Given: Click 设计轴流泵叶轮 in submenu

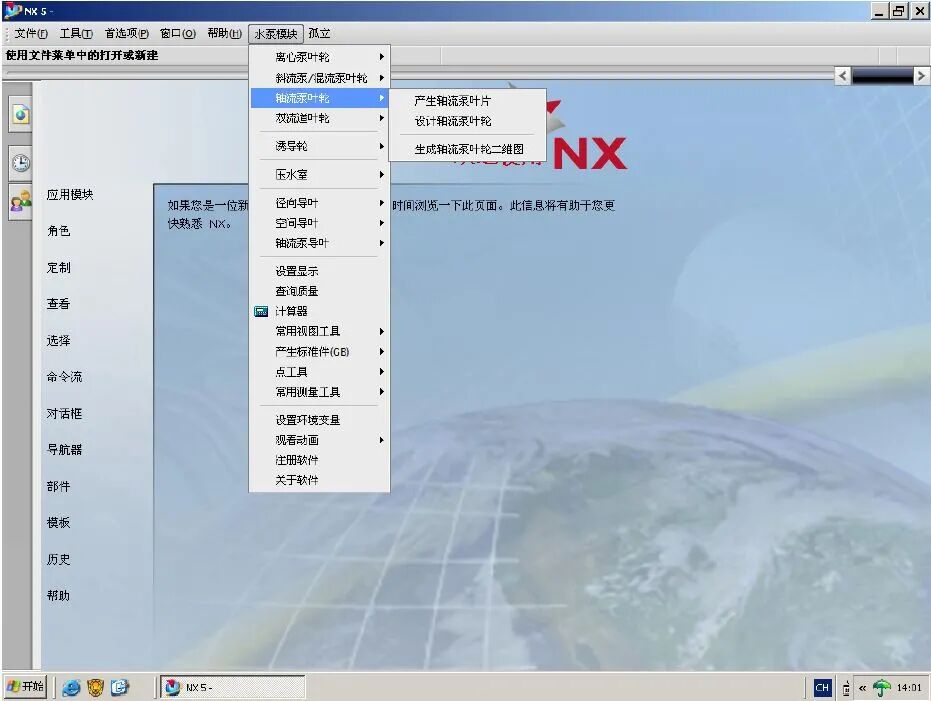Looking at the screenshot, I should [x=467, y=121].
